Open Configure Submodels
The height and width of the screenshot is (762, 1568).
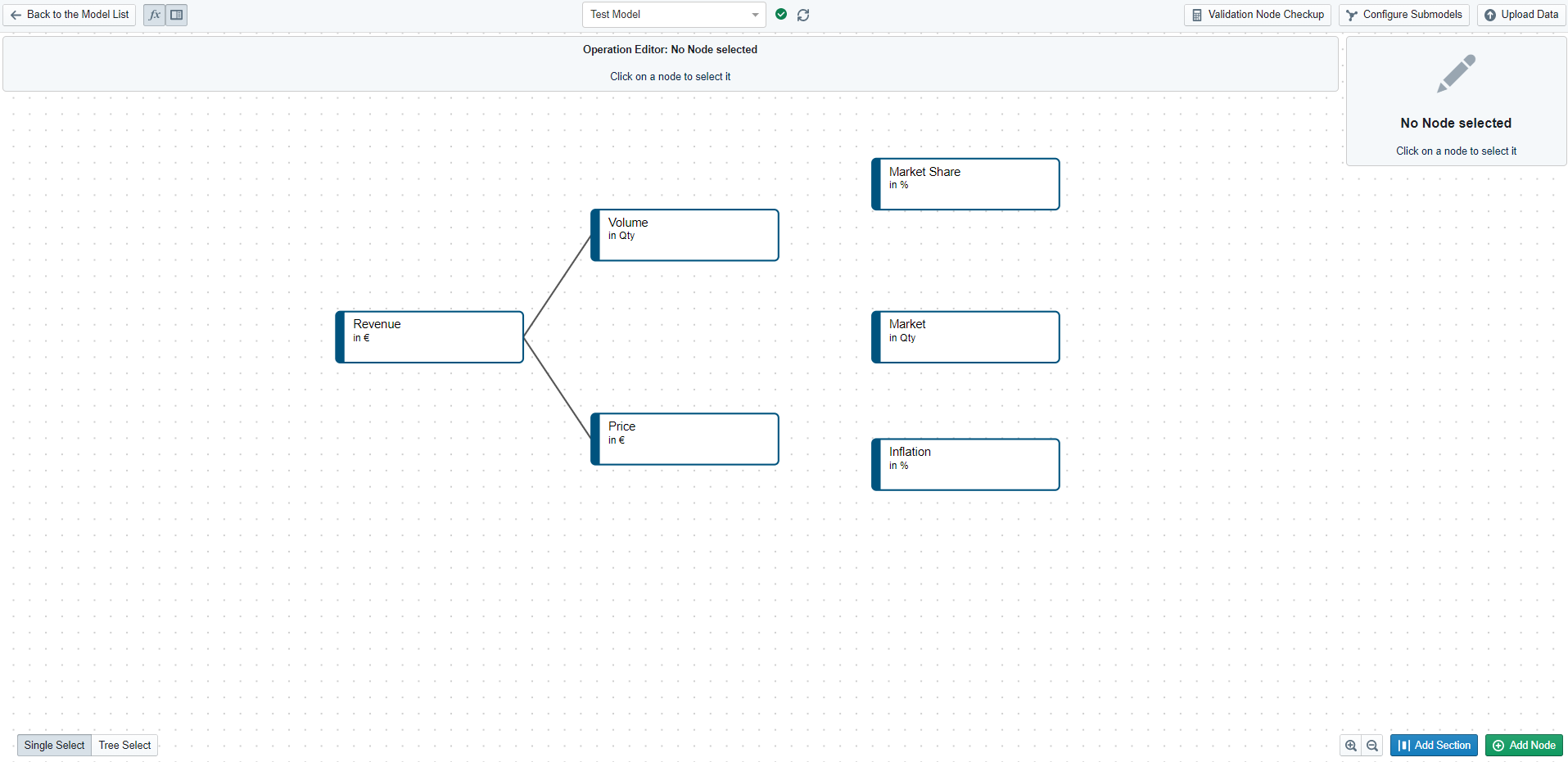point(1404,15)
